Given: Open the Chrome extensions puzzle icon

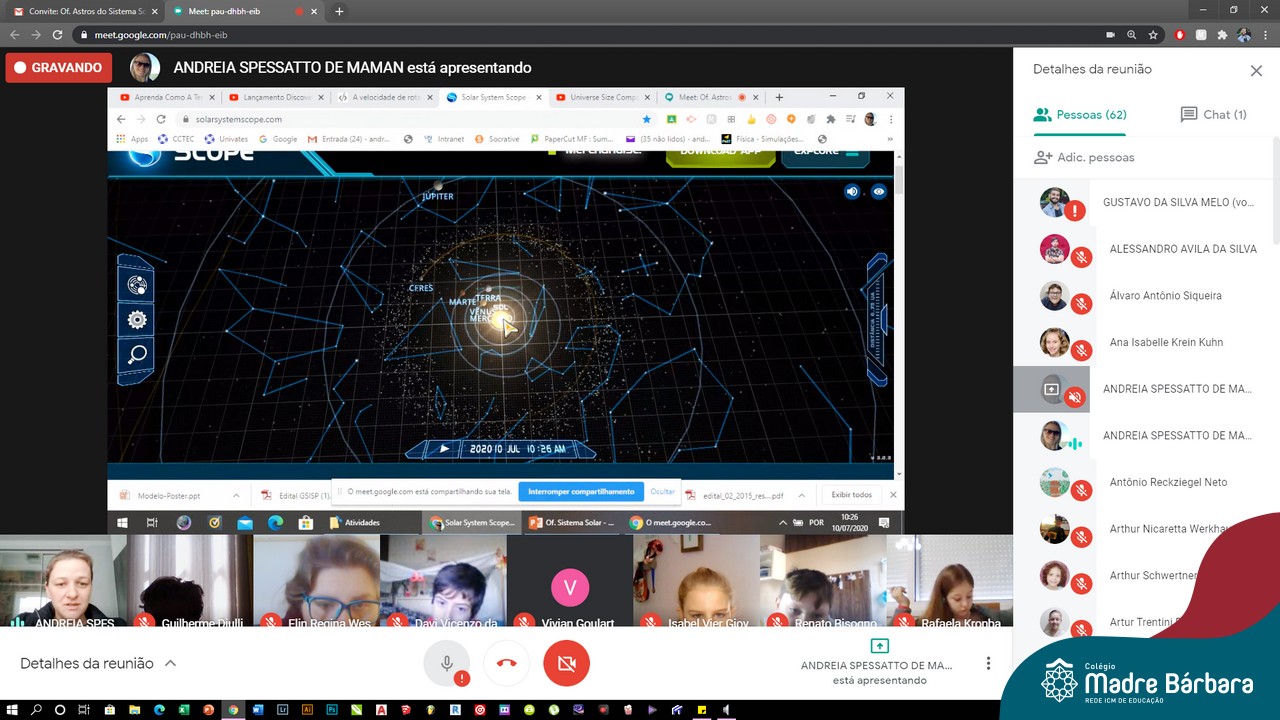Looking at the screenshot, I should (1222, 35).
